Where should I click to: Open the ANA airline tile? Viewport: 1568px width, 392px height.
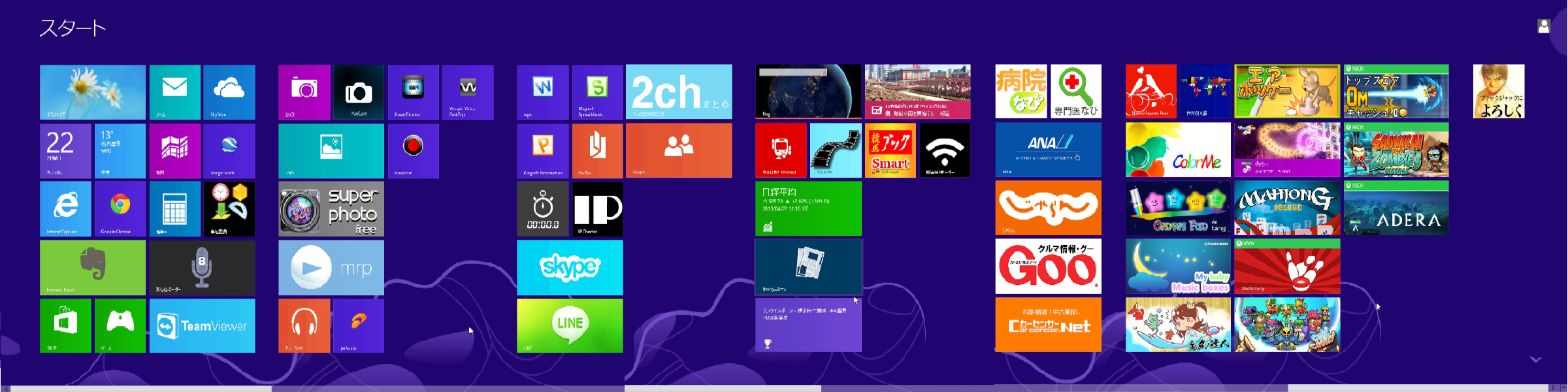click(1048, 150)
